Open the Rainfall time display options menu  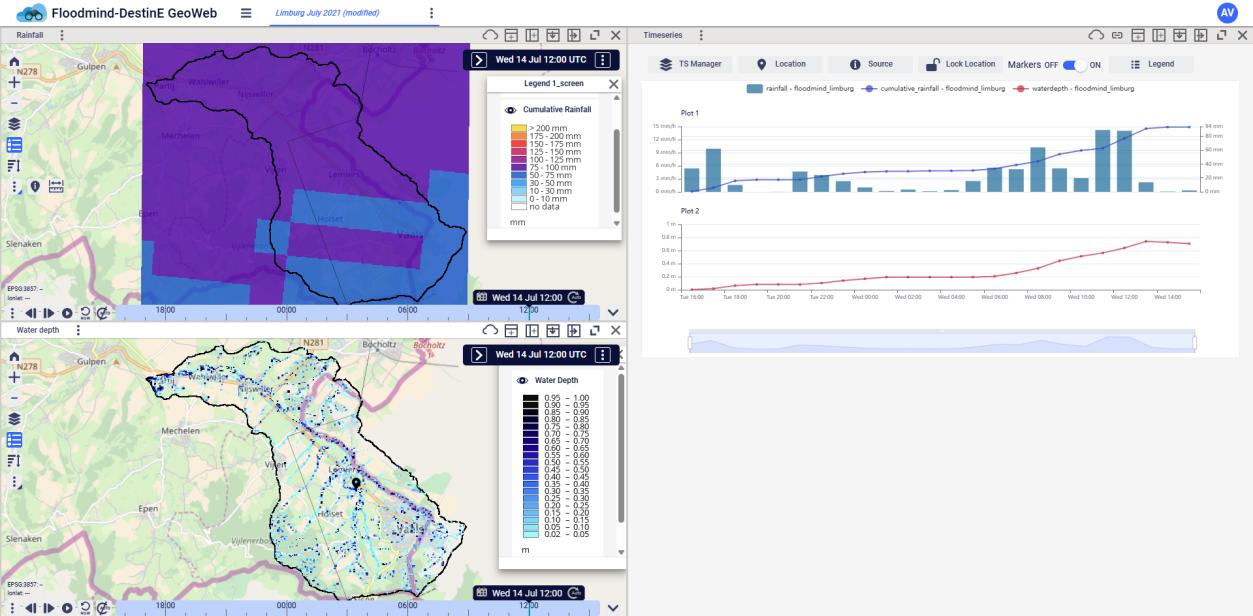pyautogui.click(x=603, y=60)
